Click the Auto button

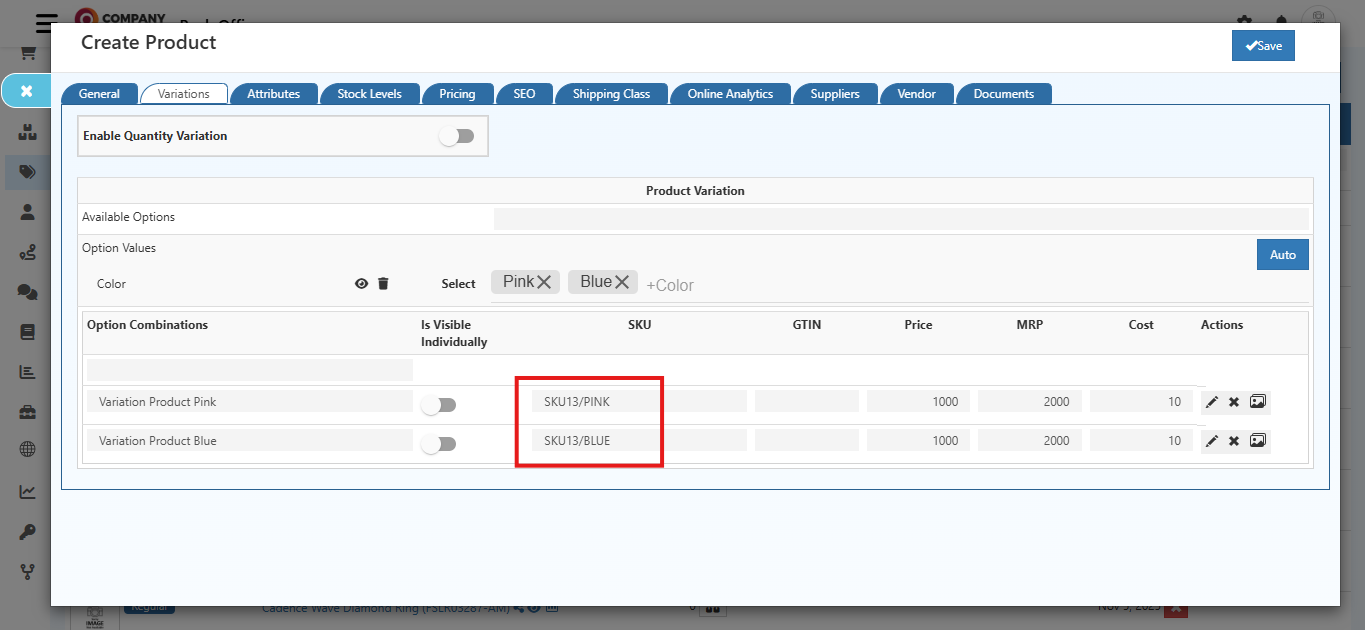[x=1282, y=255]
